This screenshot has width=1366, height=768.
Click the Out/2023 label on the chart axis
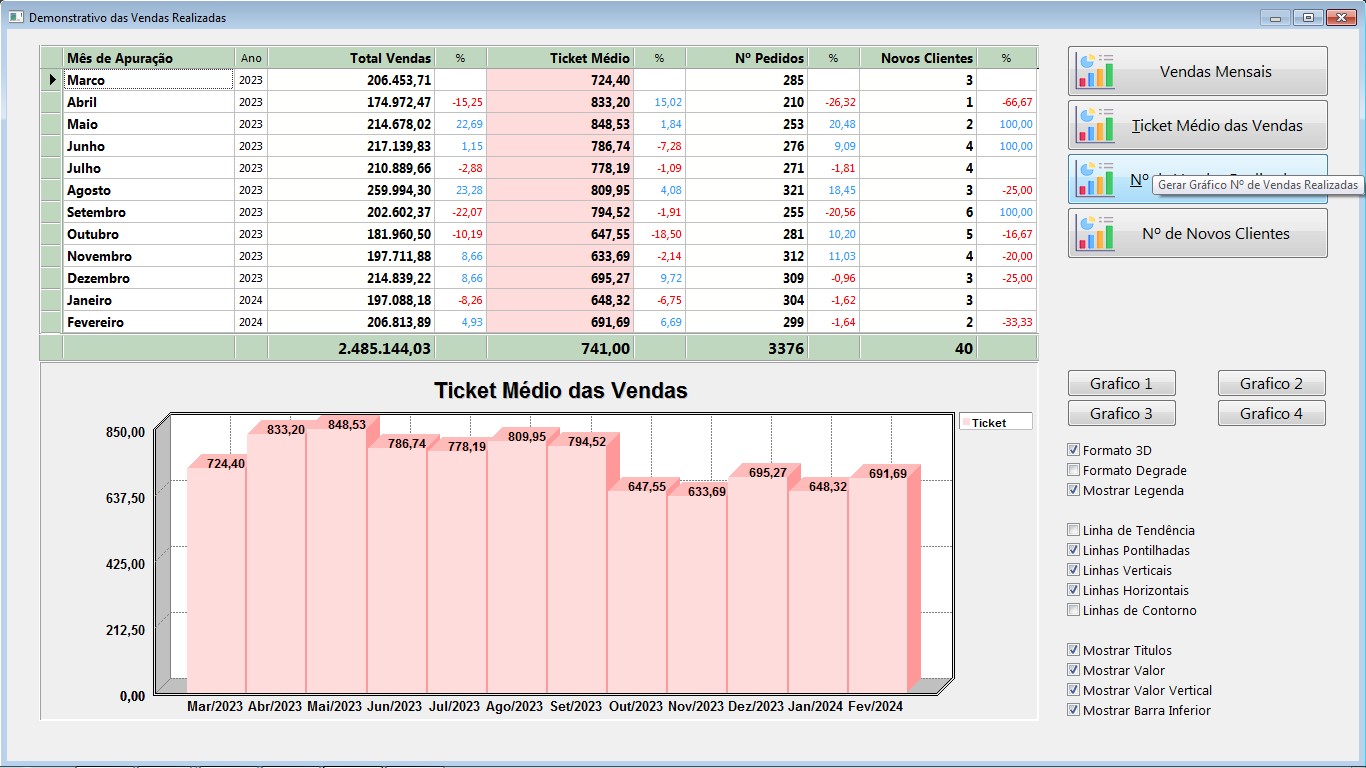[x=635, y=706]
